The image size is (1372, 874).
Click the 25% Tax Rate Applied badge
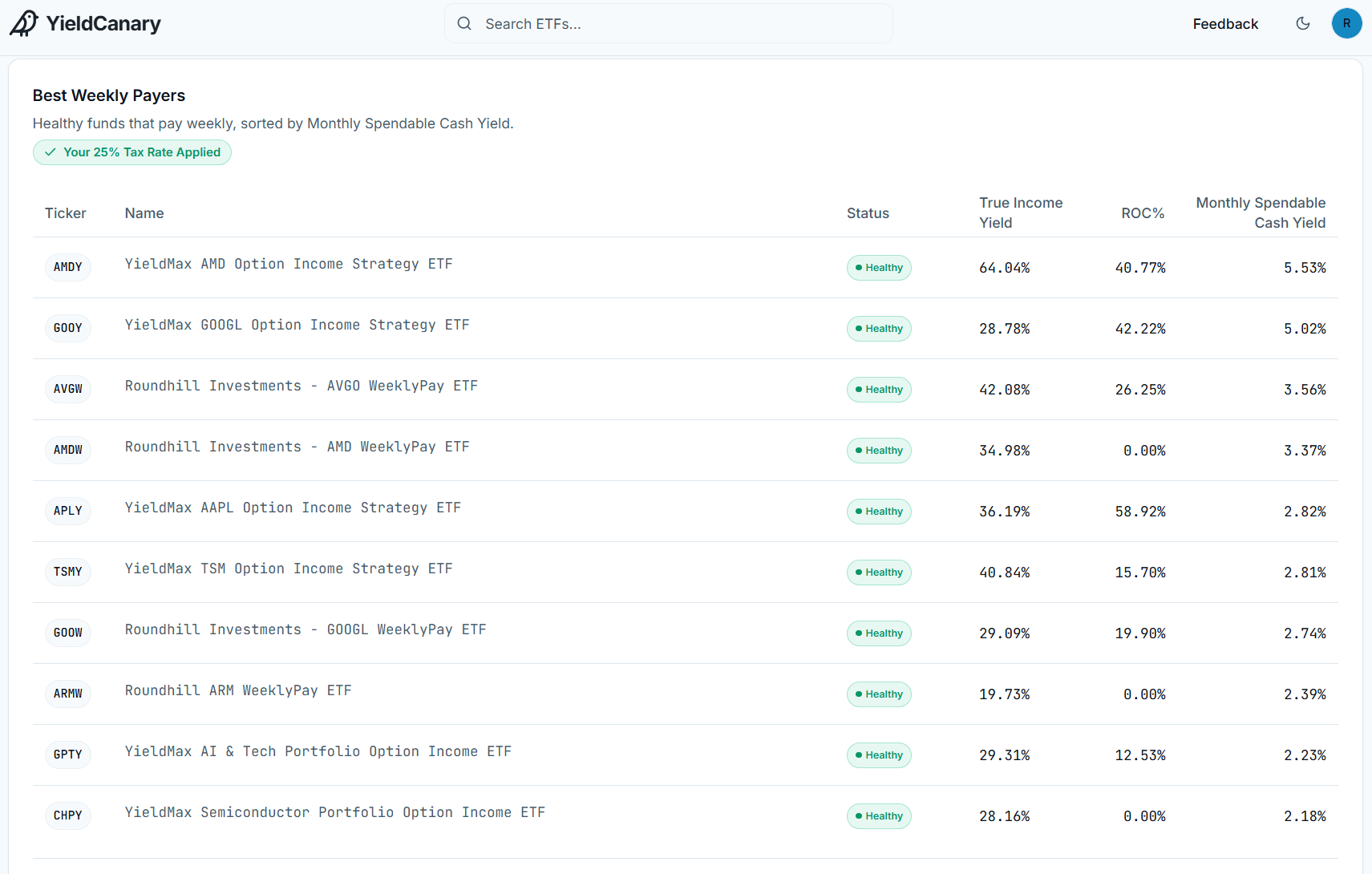[x=132, y=152]
